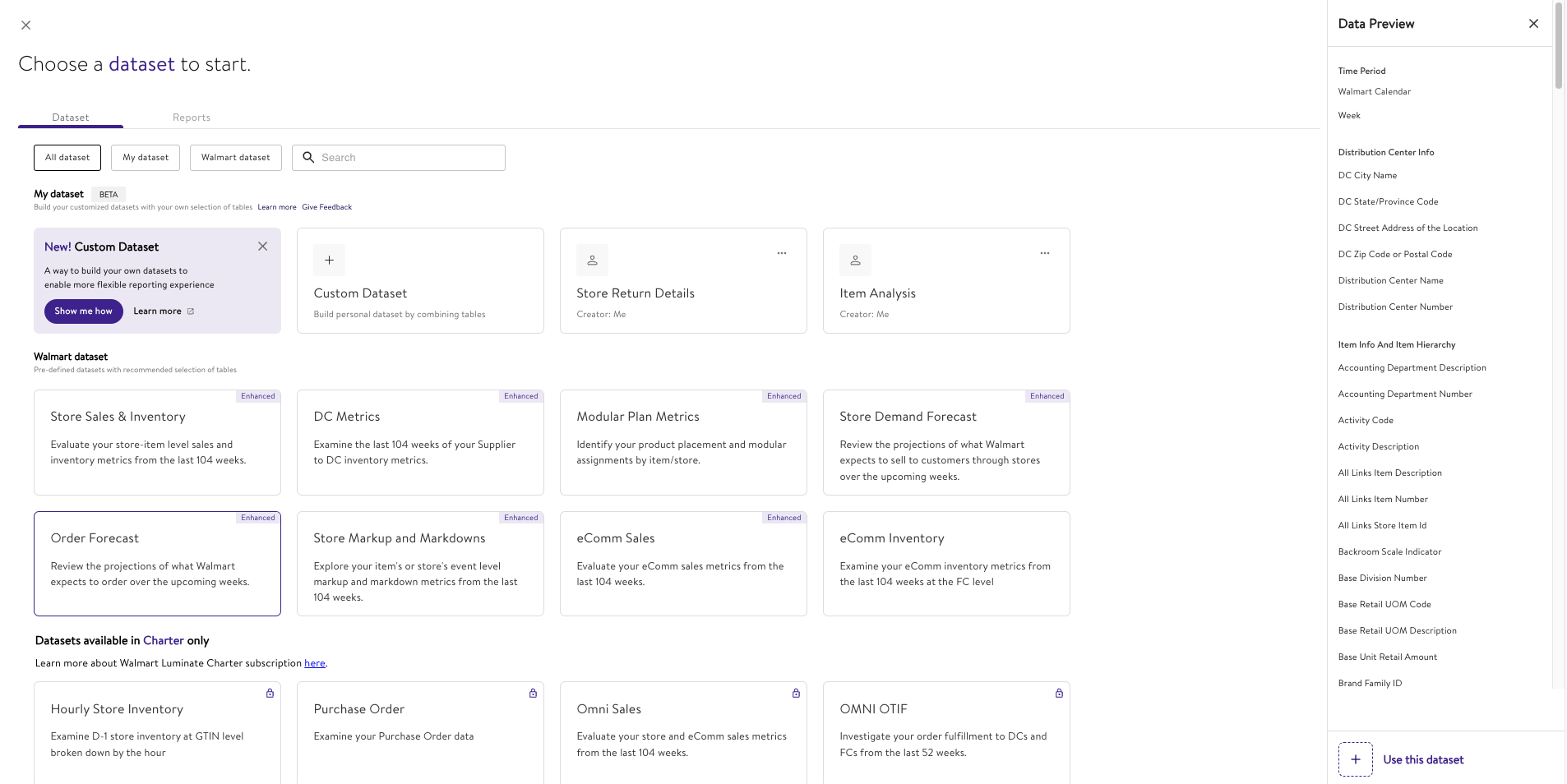Image resolution: width=1567 pixels, height=784 pixels.
Task: Select the All dataset filter
Action: pyautogui.click(x=67, y=158)
